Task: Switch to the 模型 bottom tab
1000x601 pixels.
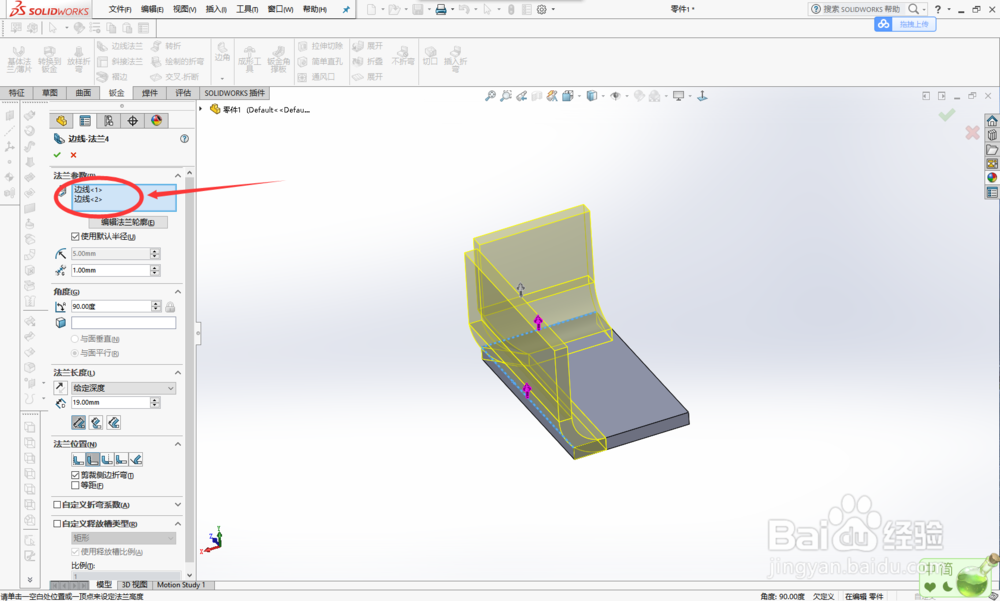Action: (x=104, y=584)
